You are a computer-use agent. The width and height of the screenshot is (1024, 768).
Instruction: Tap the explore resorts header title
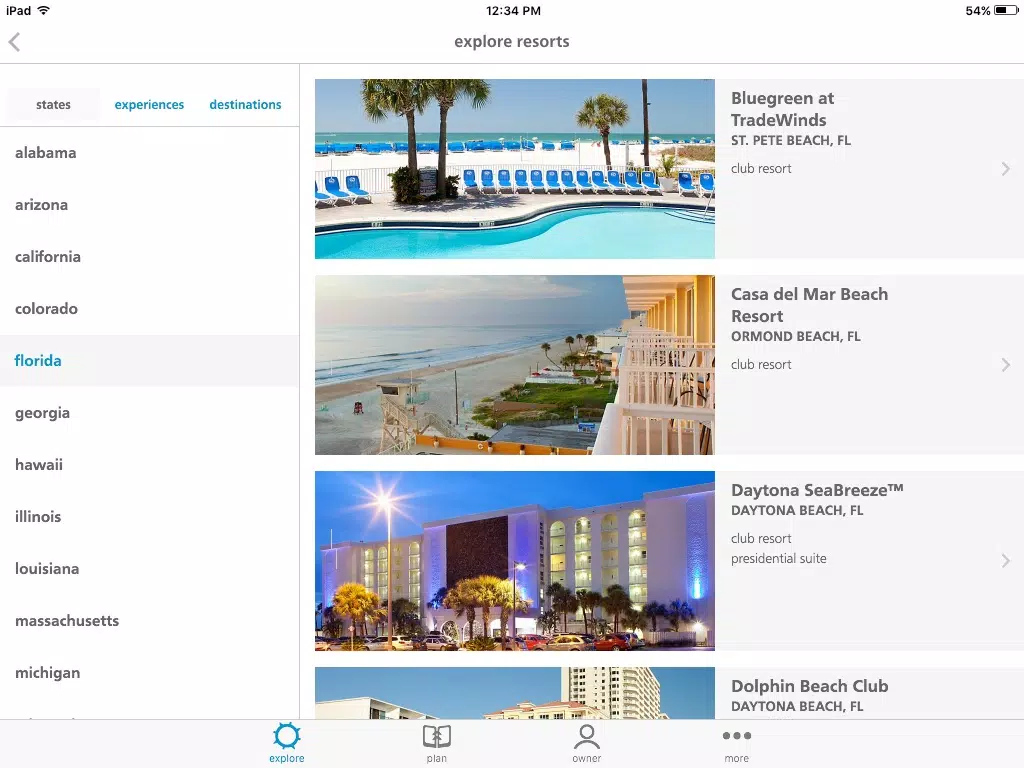[512, 42]
